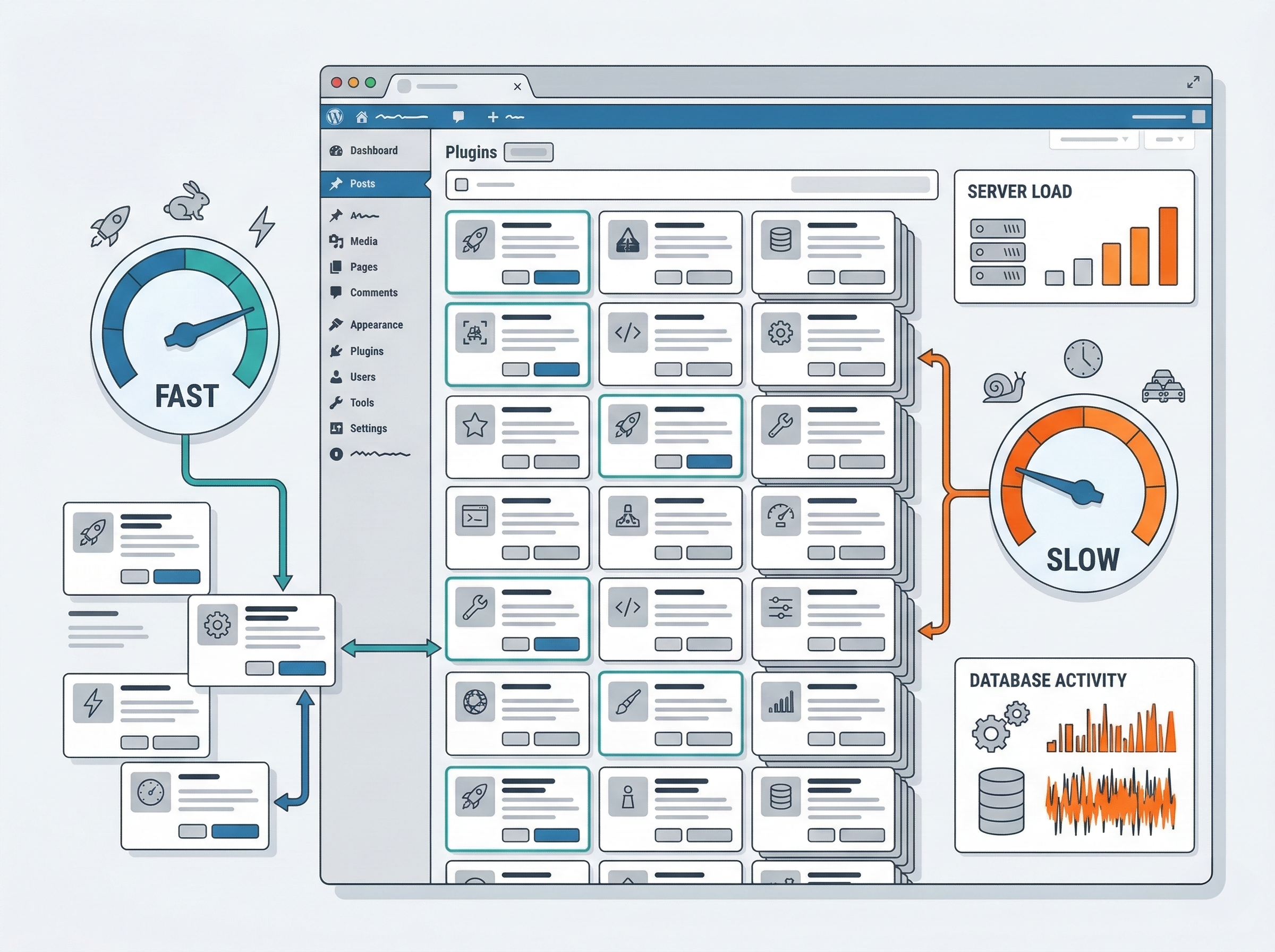The width and height of the screenshot is (1275, 952).
Task: Click the WordPress logo in admin bar
Action: pyautogui.click(x=335, y=117)
